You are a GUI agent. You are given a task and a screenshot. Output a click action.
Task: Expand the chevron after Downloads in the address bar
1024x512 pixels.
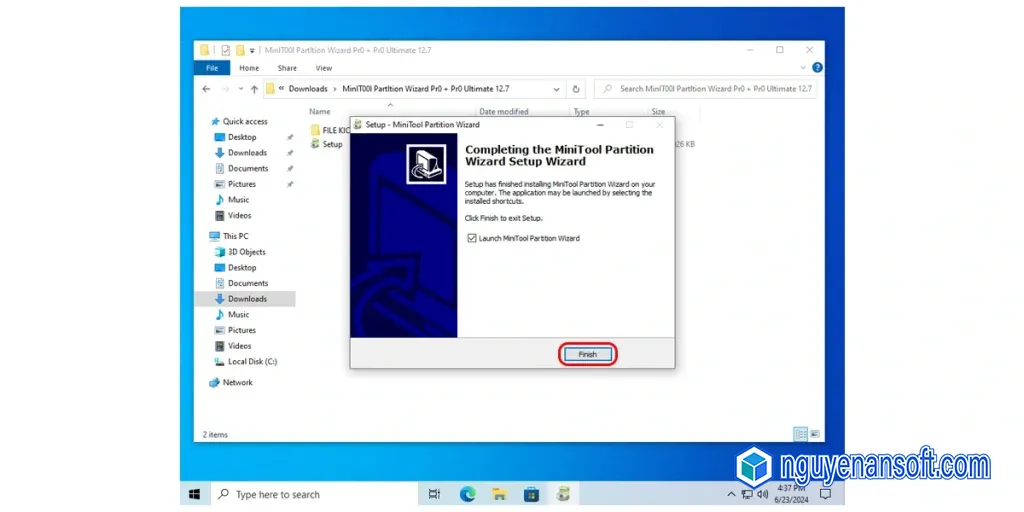pyautogui.click(x=335, y=89)
